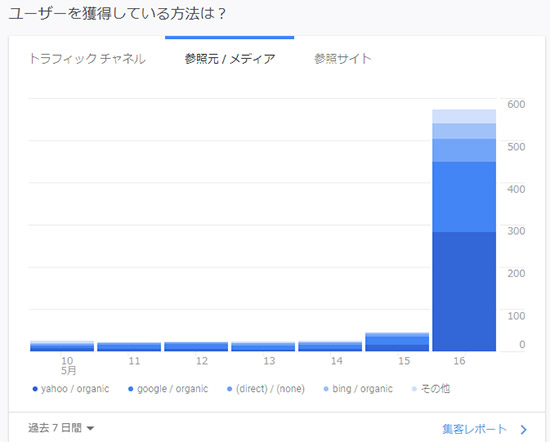Click the その他 legend dot
The image size is (550, 442).
pyautogui.click(x=414, y=389)
